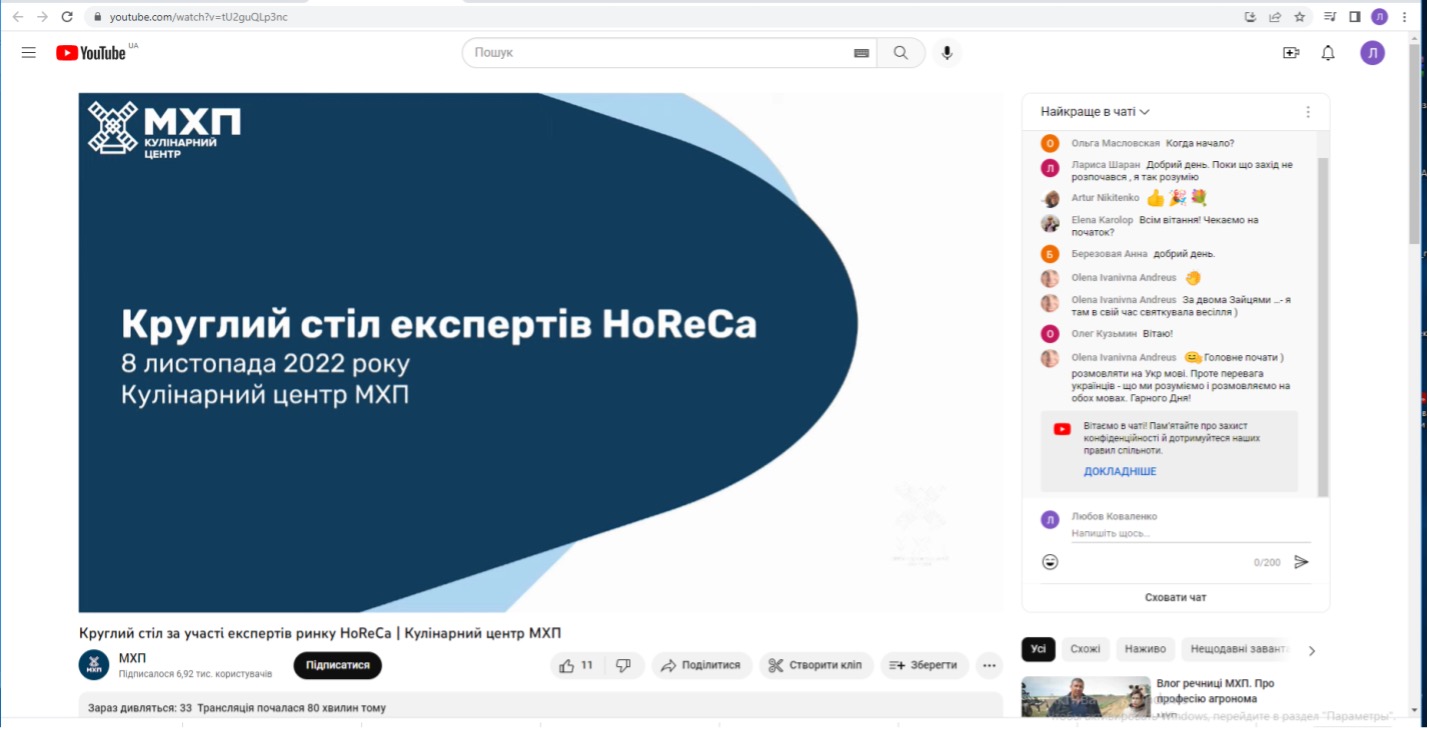Screen dimensions: 1430x730
Task: Send the chat message arrow
Action: (x=1301, y=562)
